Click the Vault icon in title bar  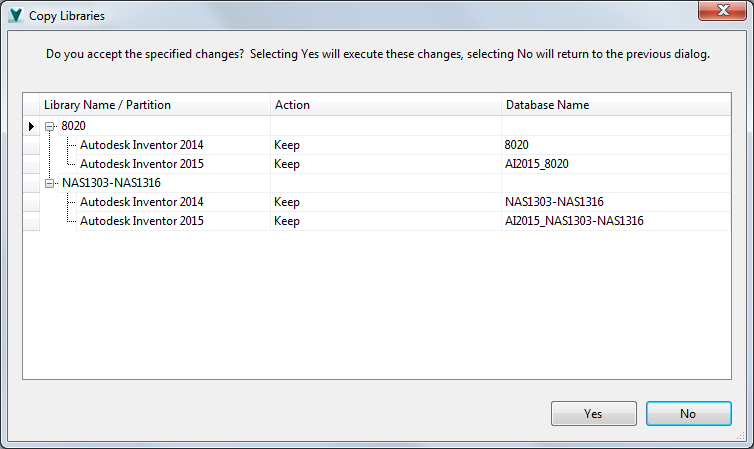point(15,16)
